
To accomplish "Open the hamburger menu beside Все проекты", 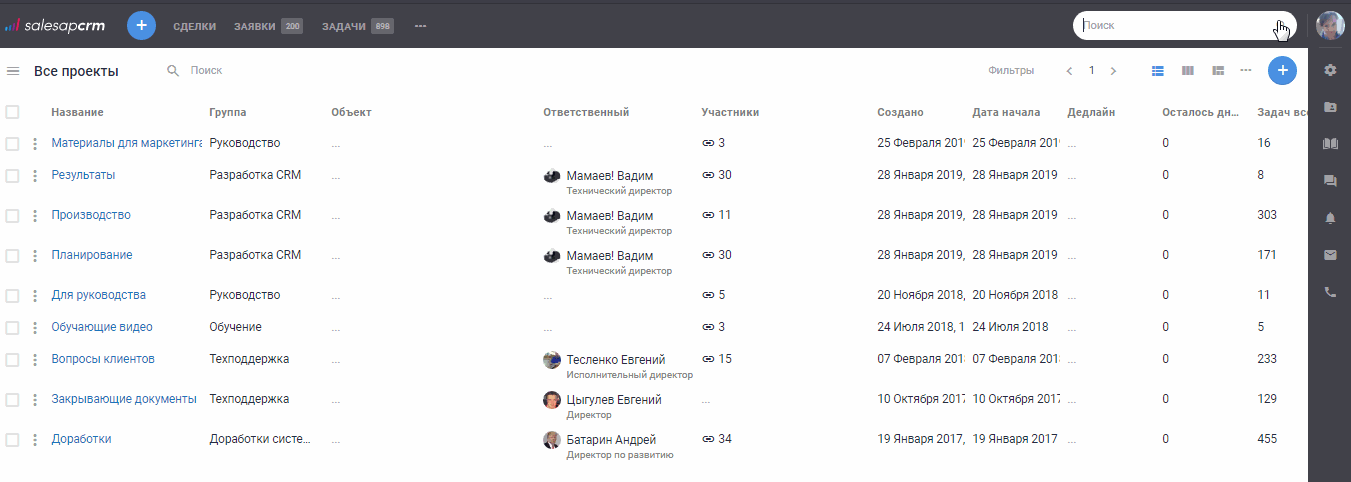I will pos(13,71).
